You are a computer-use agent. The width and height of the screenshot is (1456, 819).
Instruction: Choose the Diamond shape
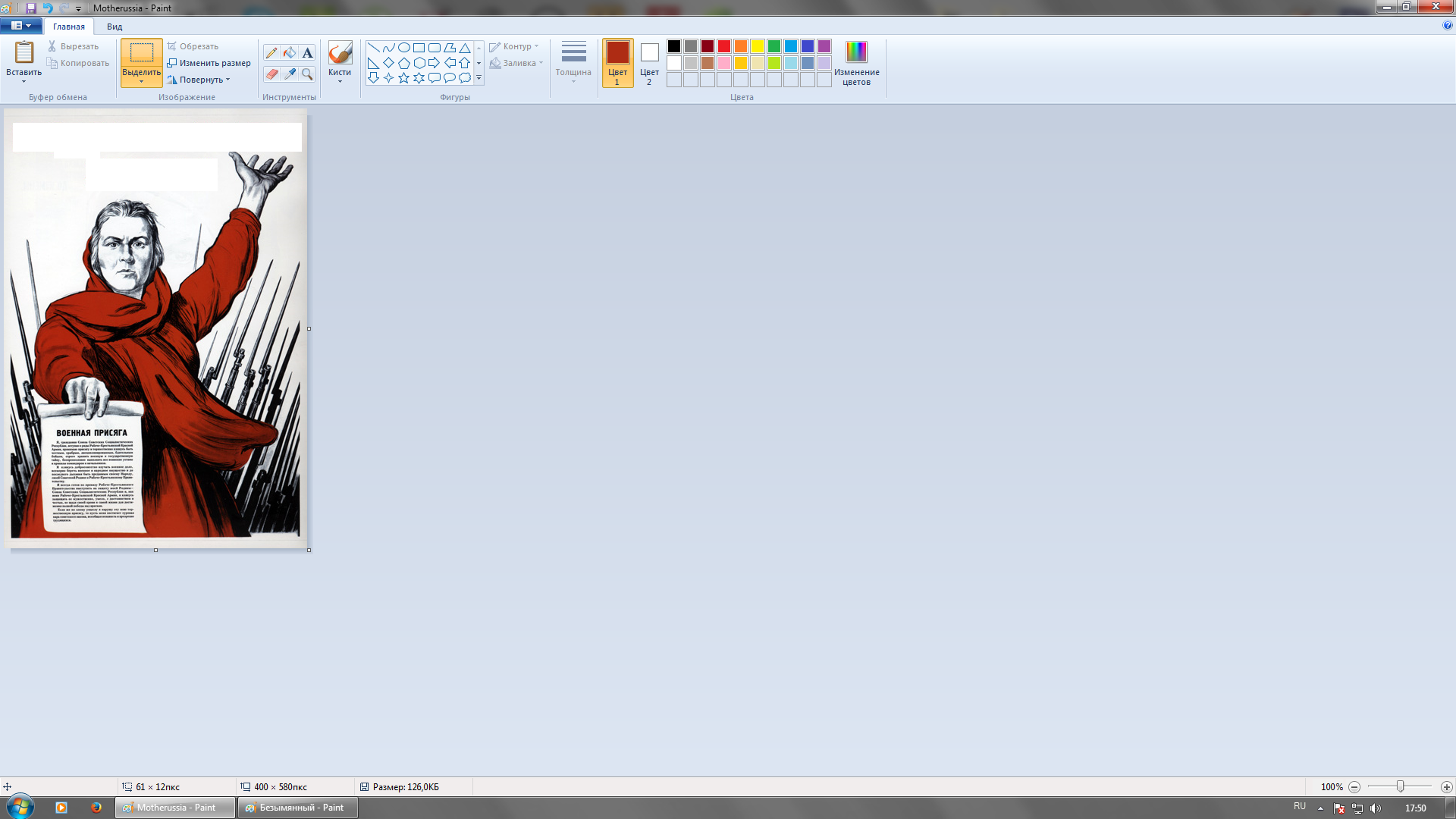click(x=388, y=63)
